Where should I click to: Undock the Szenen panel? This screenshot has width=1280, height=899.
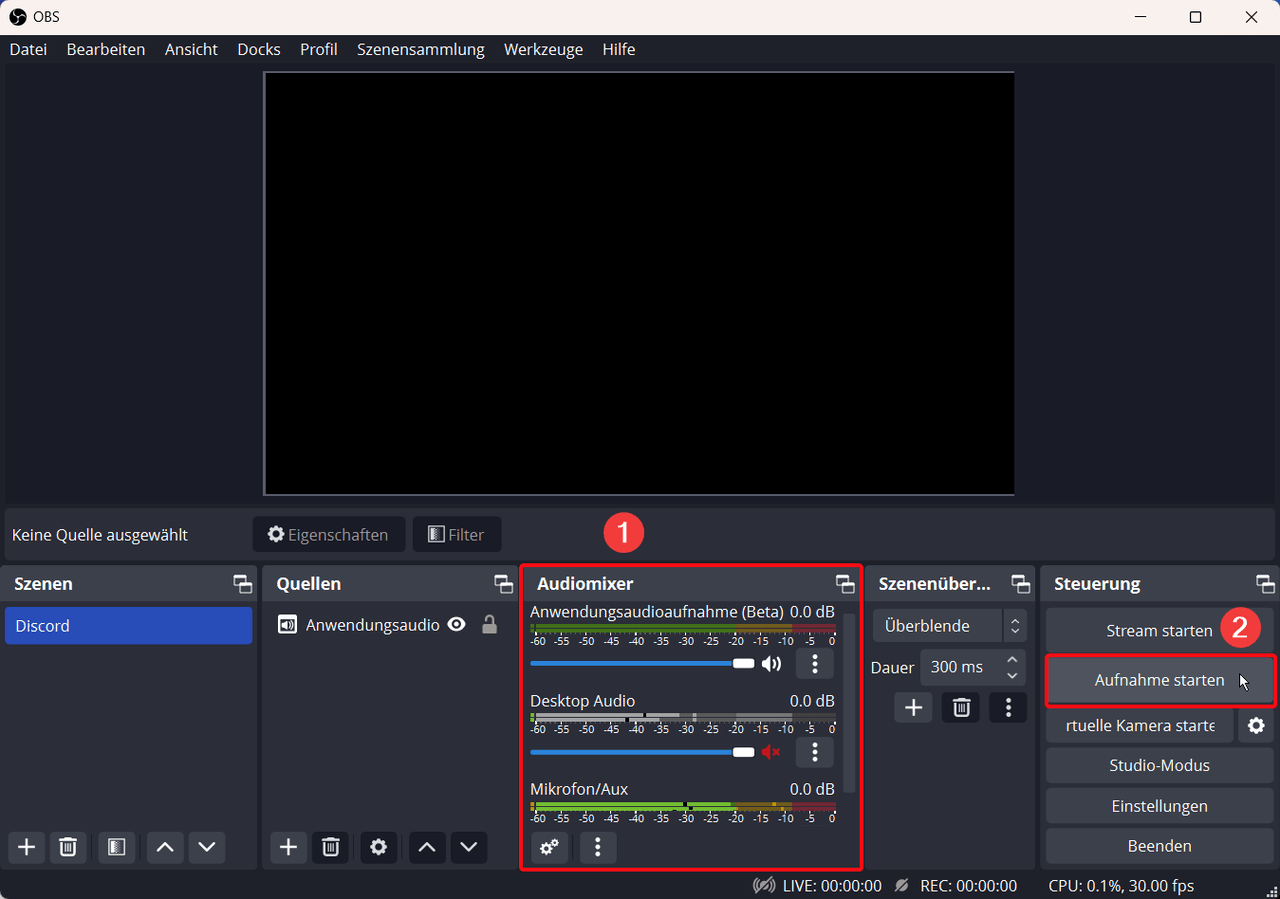pos(242,584)
